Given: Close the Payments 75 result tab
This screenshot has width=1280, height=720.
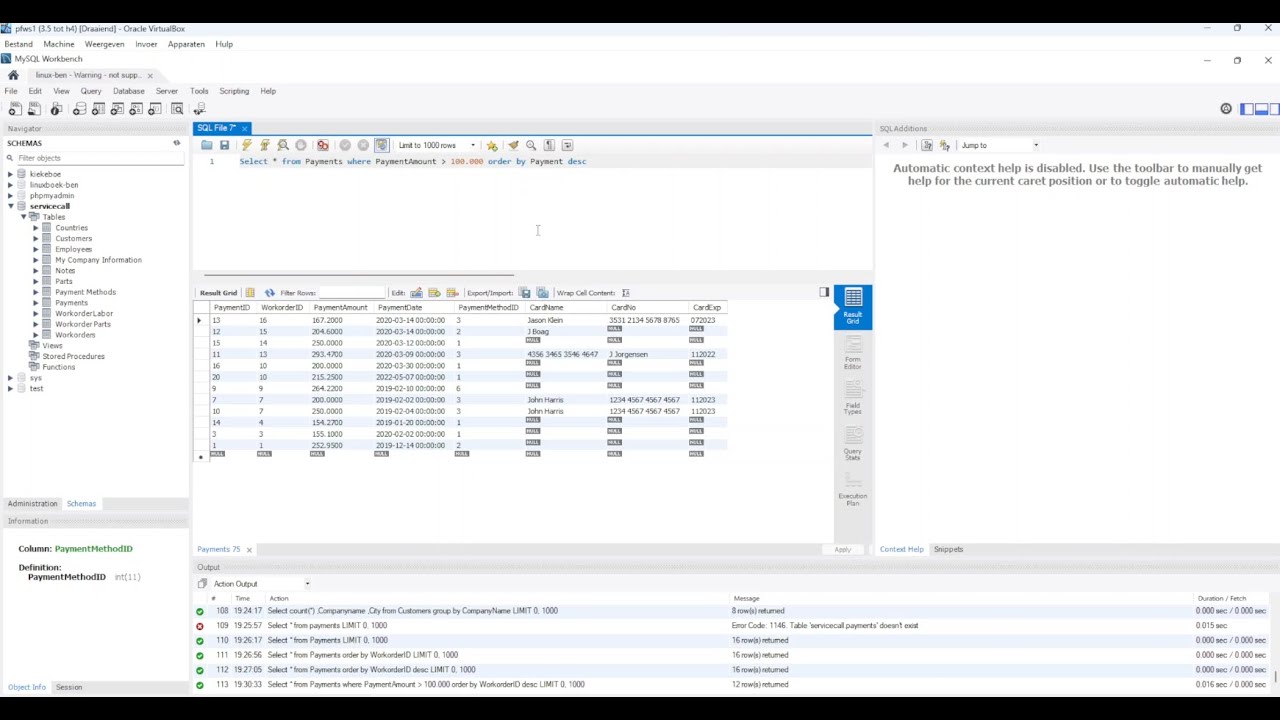Looking at the screenshot, I should tap(249, 550).
